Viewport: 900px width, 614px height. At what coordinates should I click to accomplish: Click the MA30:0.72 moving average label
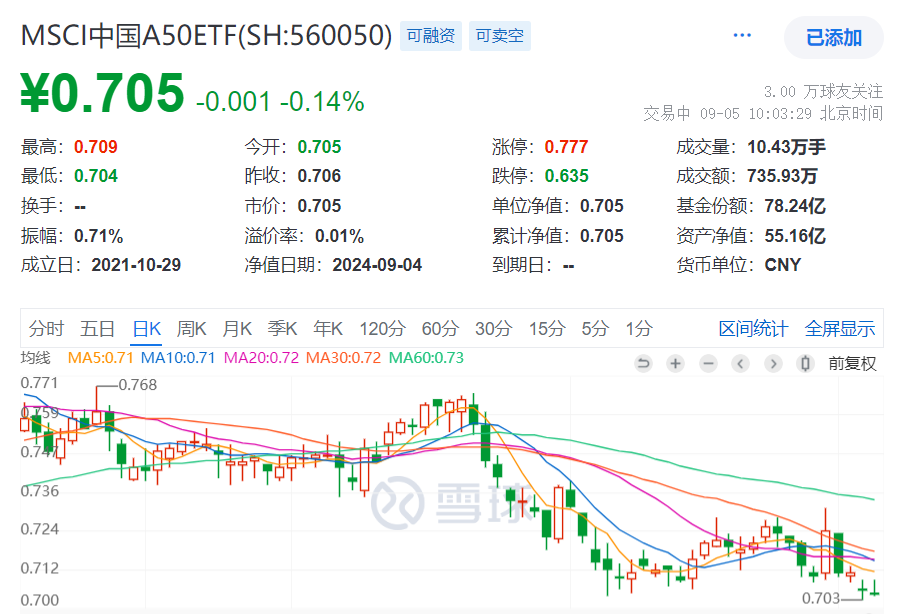click(x=343, y=357)
